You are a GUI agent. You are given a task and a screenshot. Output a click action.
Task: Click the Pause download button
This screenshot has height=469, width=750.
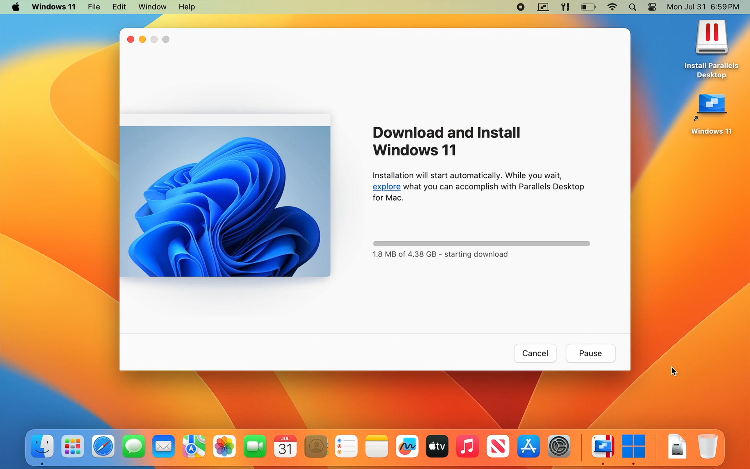tap(590, 353)
